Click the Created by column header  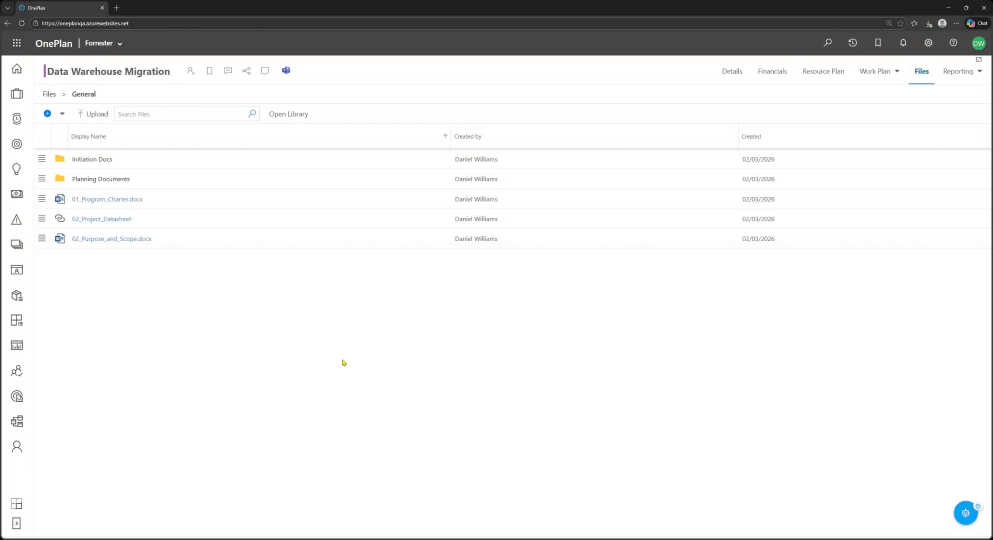[x=467, y=136]
